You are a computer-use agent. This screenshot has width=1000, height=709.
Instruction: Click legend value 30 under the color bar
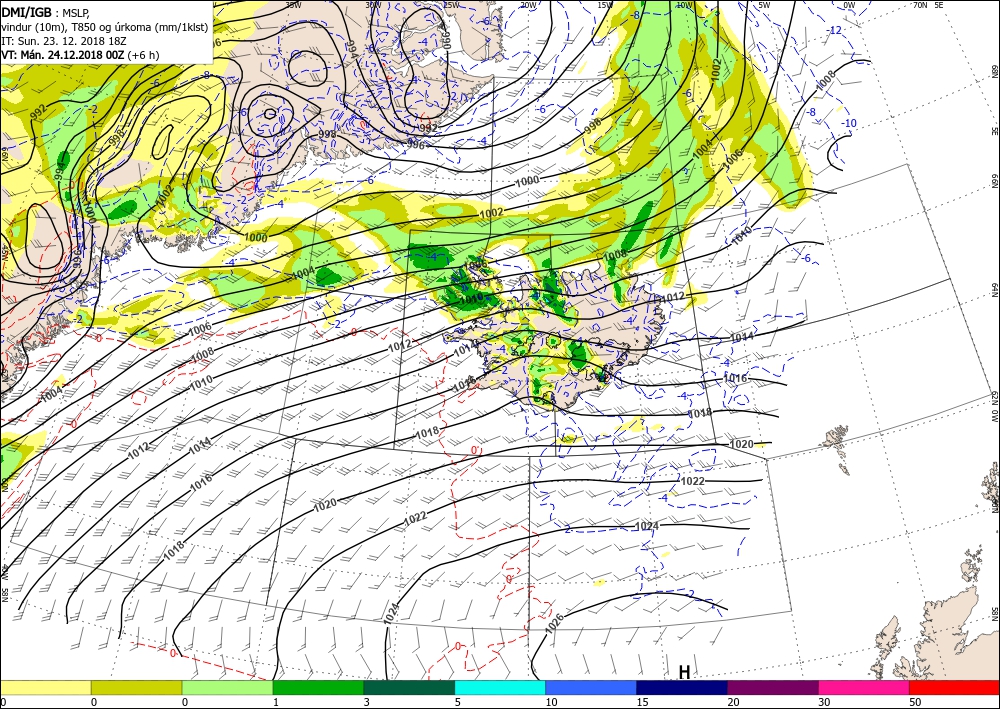point(825,703)
